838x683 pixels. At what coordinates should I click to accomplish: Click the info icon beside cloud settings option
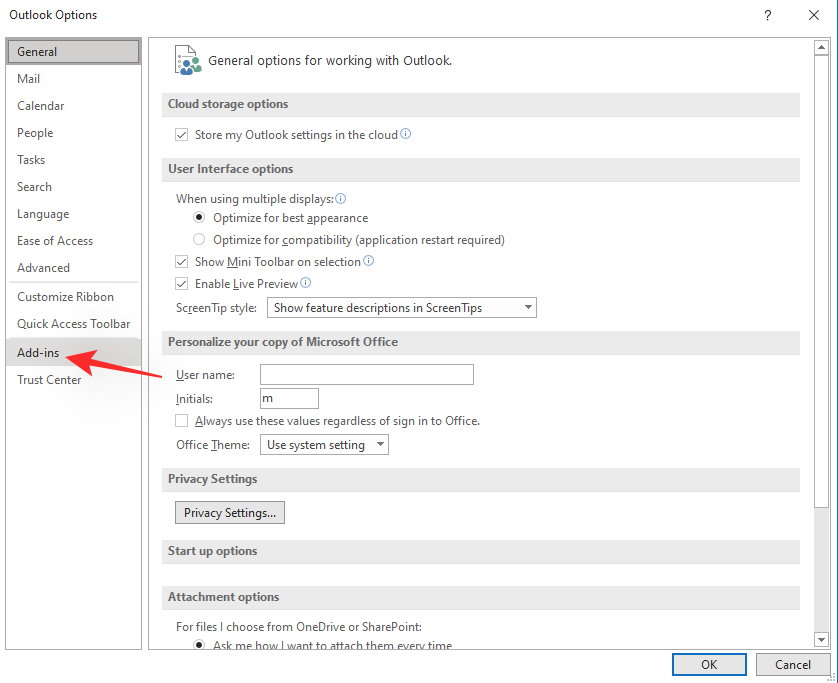[x=406, y=134]
